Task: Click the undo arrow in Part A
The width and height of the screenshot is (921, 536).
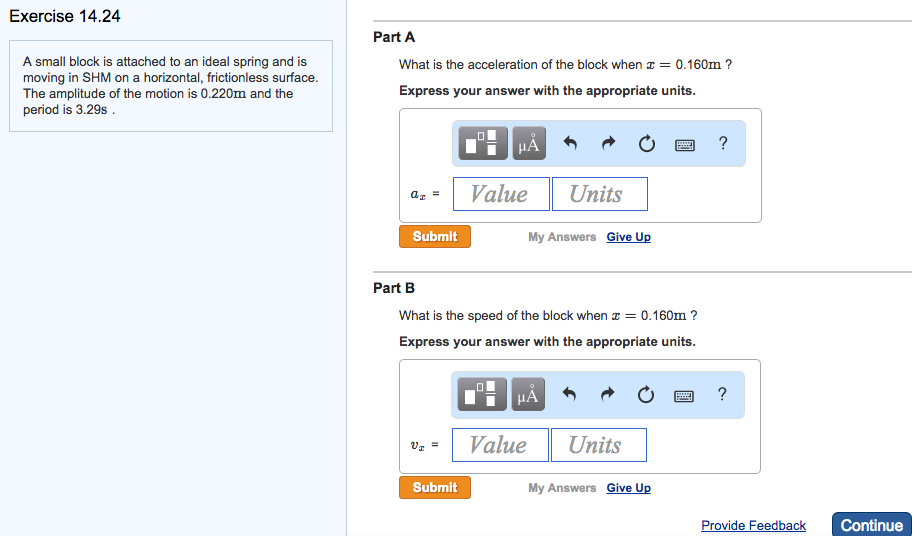Action: tap(571, 144)
